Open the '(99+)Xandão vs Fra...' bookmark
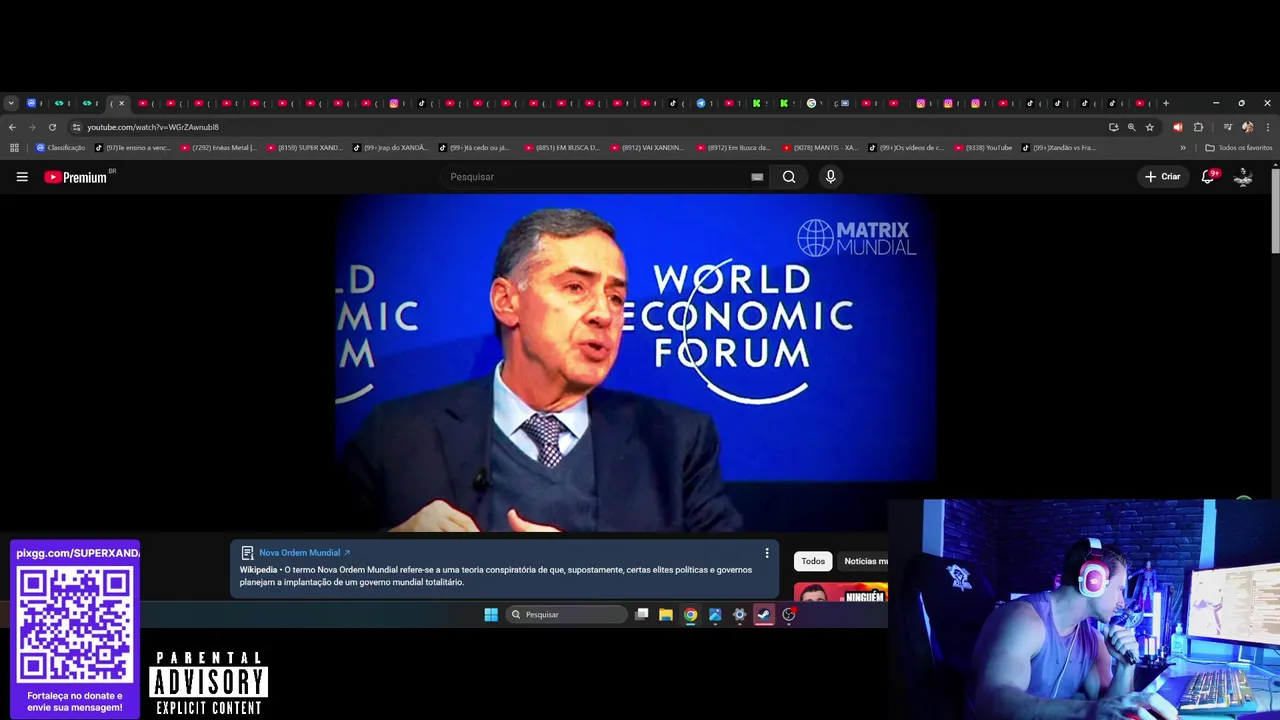Viewport: 1280px width, 720px height. click(x=1059, y=148)
